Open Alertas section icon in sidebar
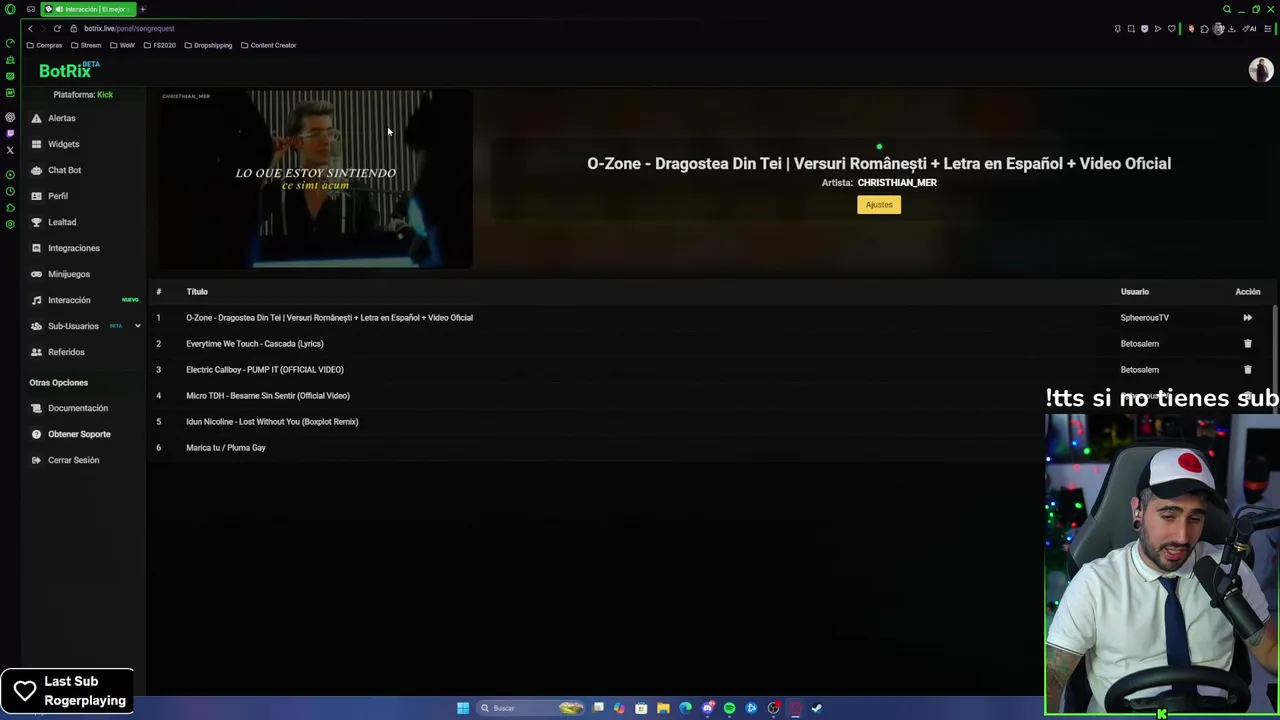The width and height of the screenshot is (1280, 720). [x=37, y=118]
